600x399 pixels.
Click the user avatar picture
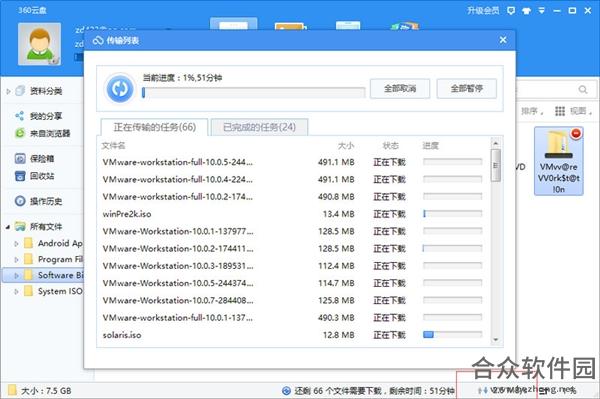[x=39, y=44]
